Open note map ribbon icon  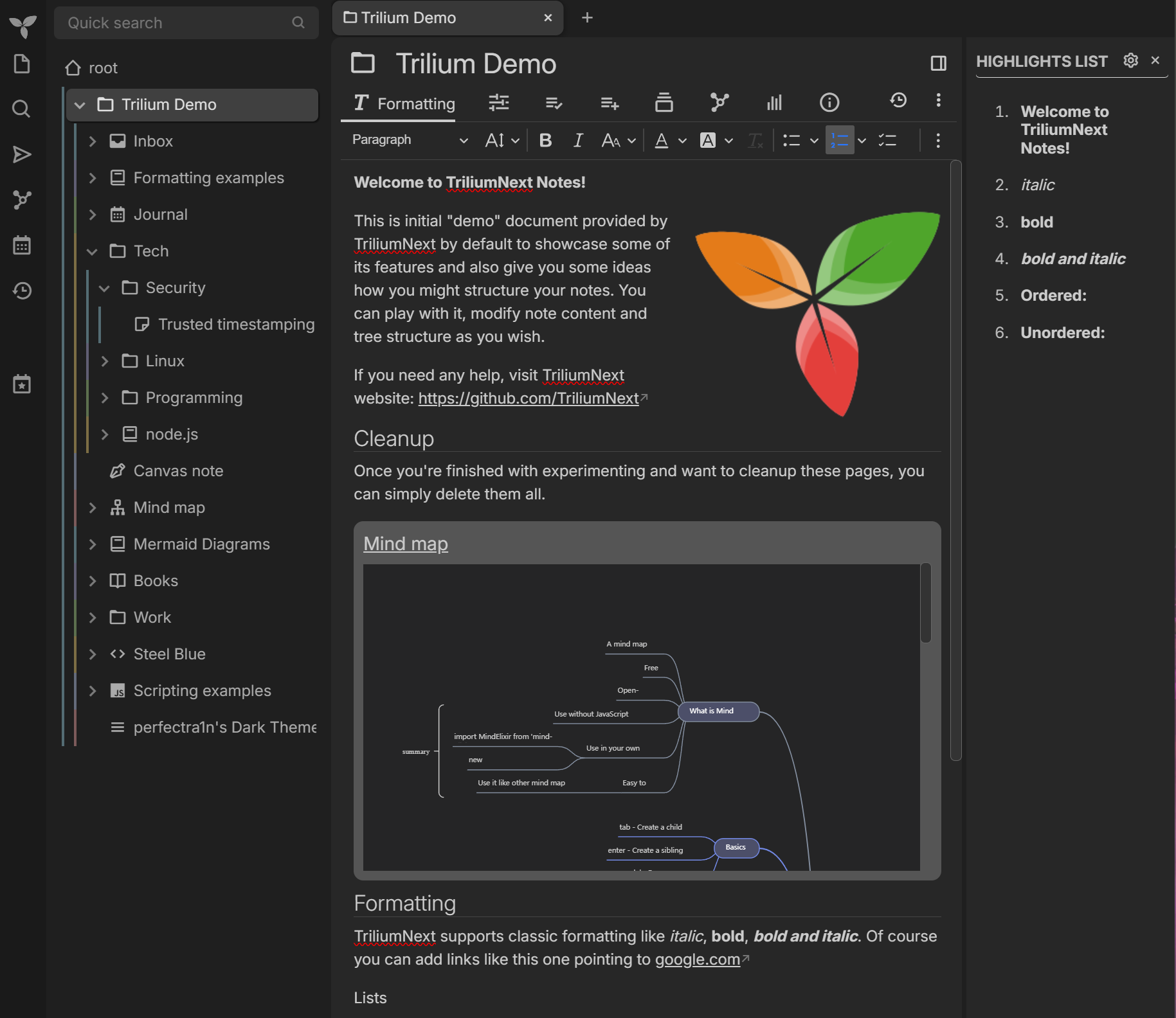(719, 103)
